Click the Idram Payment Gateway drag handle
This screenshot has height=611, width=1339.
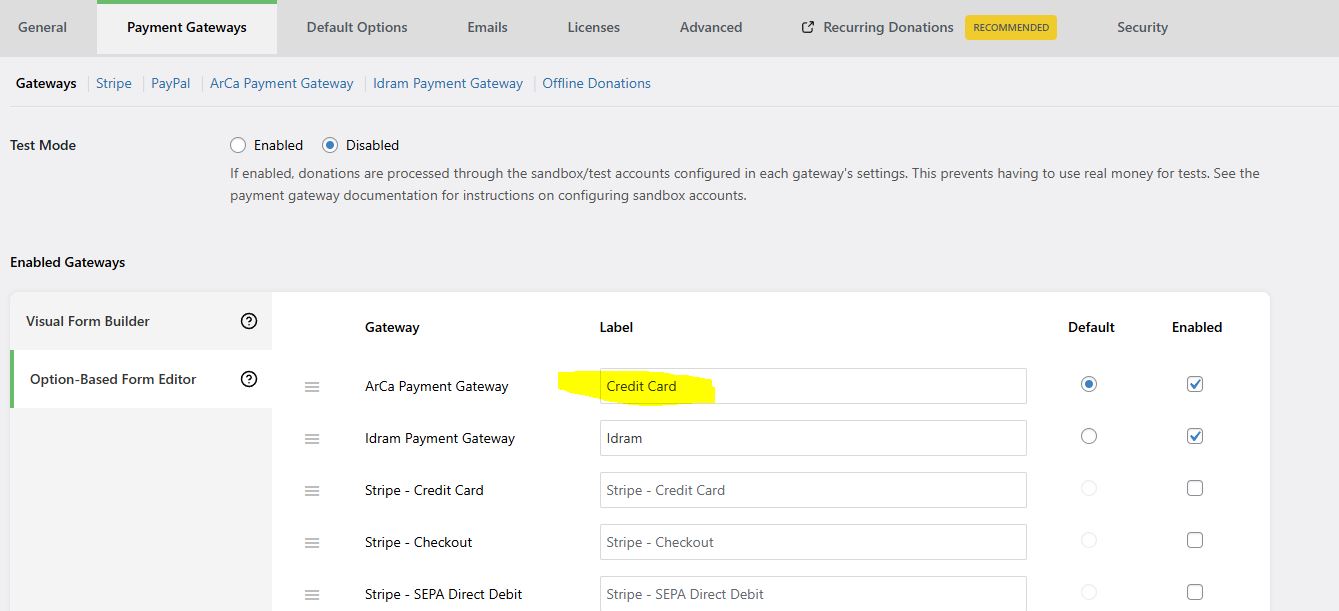(312, 439)
